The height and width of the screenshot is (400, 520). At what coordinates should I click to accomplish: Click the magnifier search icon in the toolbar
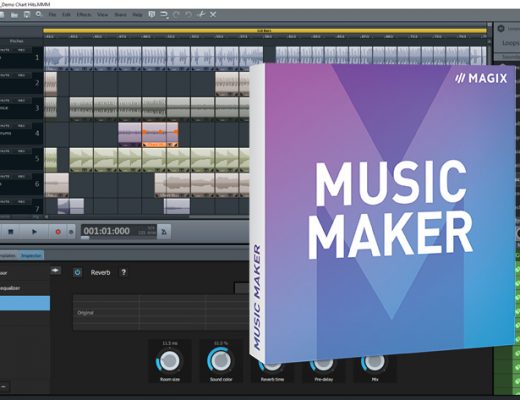coord(39,14)
